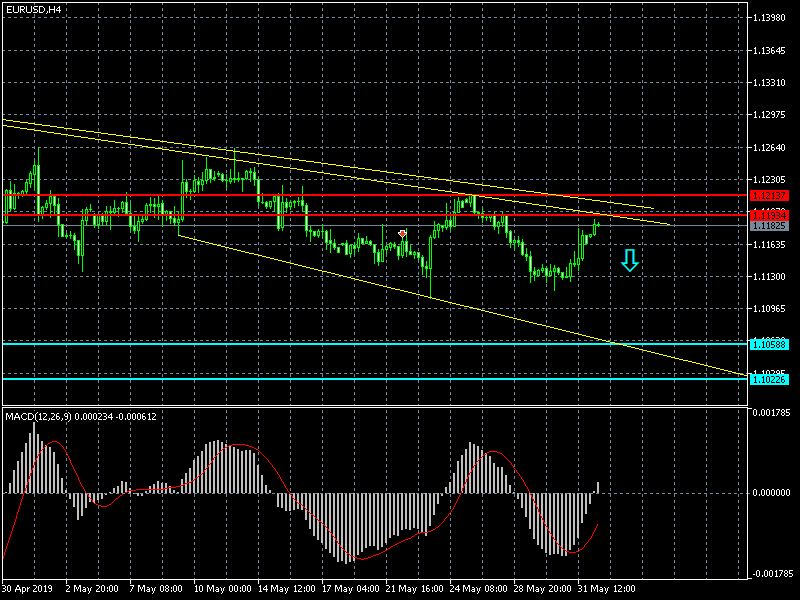
Task: Click the EURUSD,H4 chart title
Action: pyautogui.click(x=32, y=9)
